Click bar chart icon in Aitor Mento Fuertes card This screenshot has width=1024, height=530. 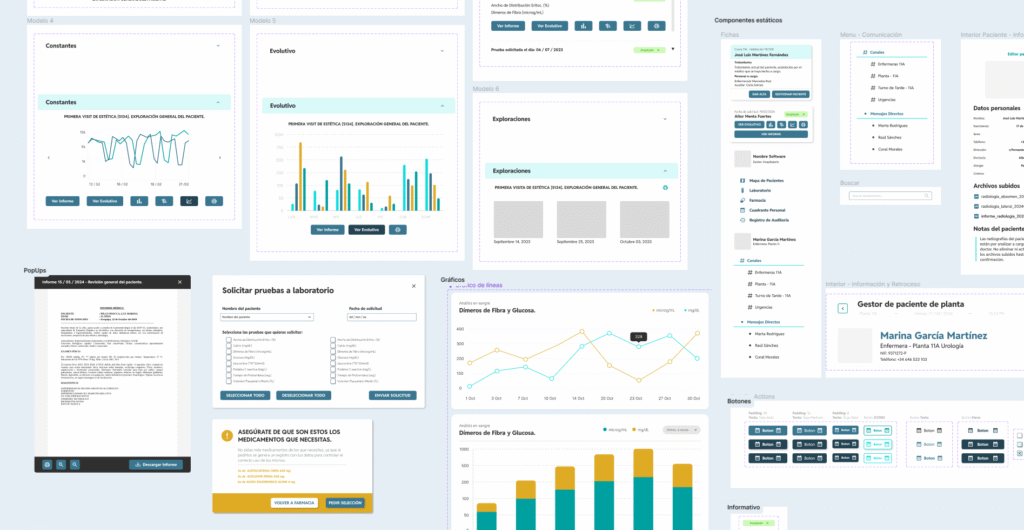click(x=771, y=124)
